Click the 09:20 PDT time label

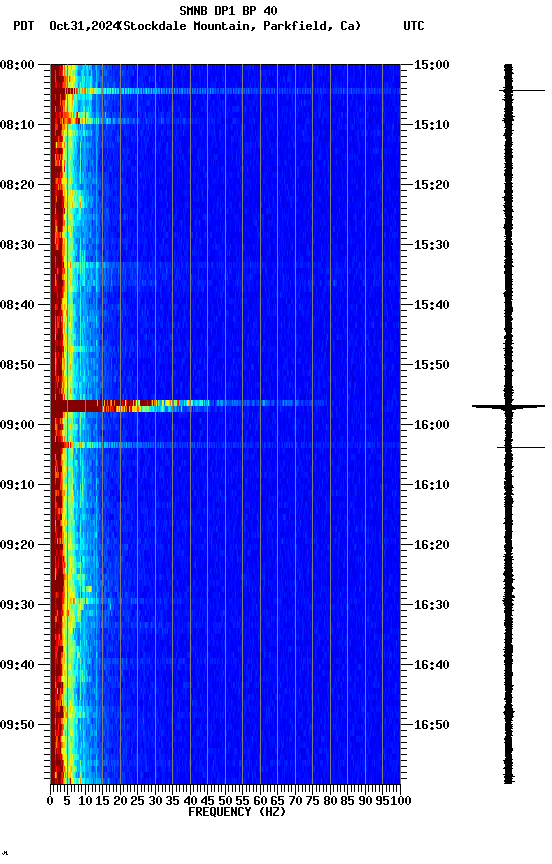coord(17,546)
